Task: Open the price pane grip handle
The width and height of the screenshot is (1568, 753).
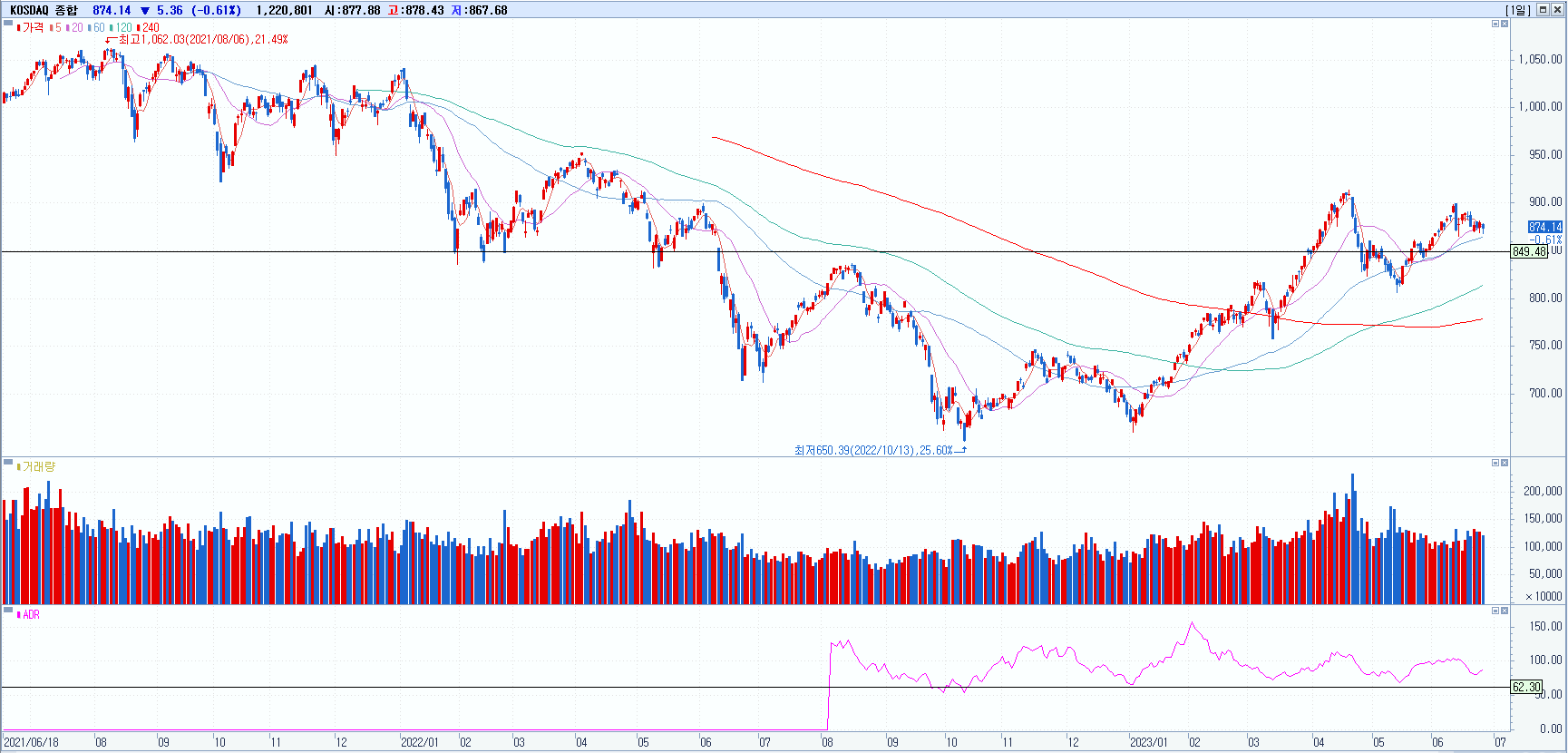Action: (x=8, y=23)
